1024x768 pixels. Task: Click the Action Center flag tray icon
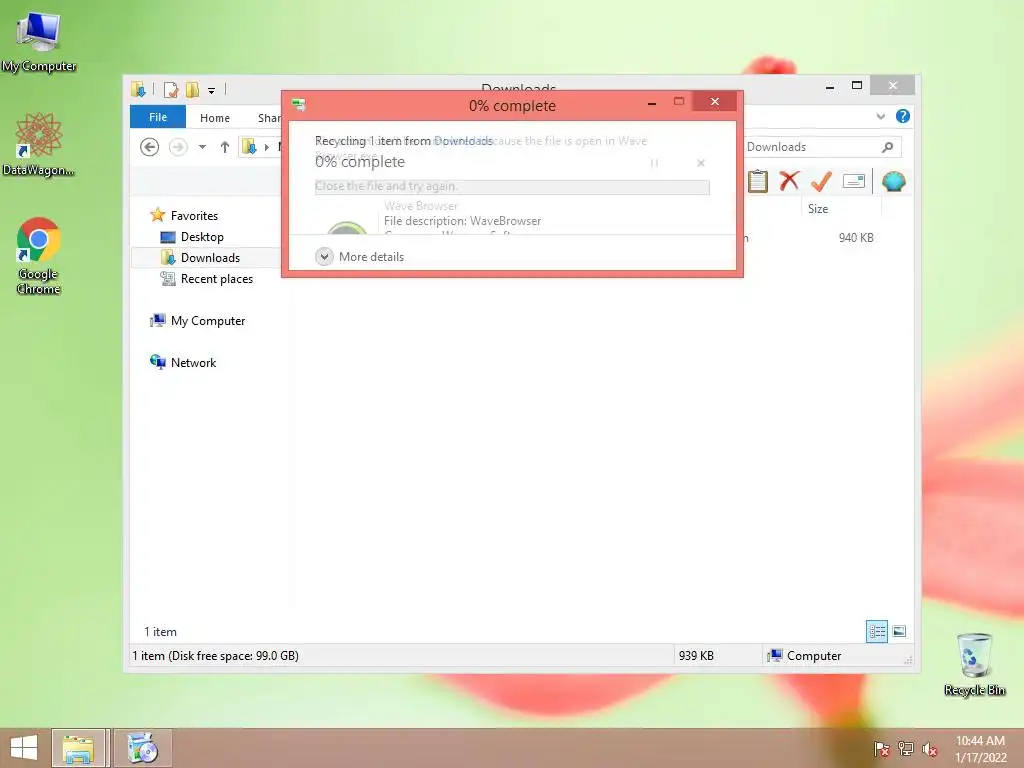(x=881, y=749)
